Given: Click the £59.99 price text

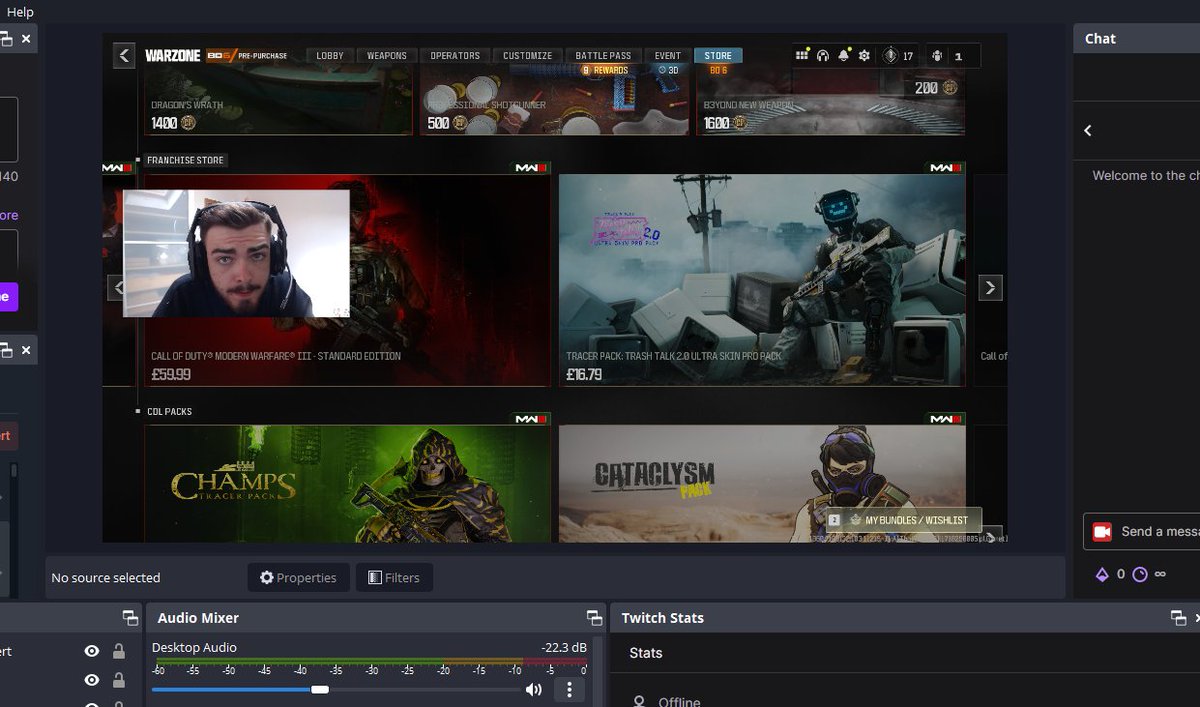Looking at the screenshot, I should coord(171,375).
